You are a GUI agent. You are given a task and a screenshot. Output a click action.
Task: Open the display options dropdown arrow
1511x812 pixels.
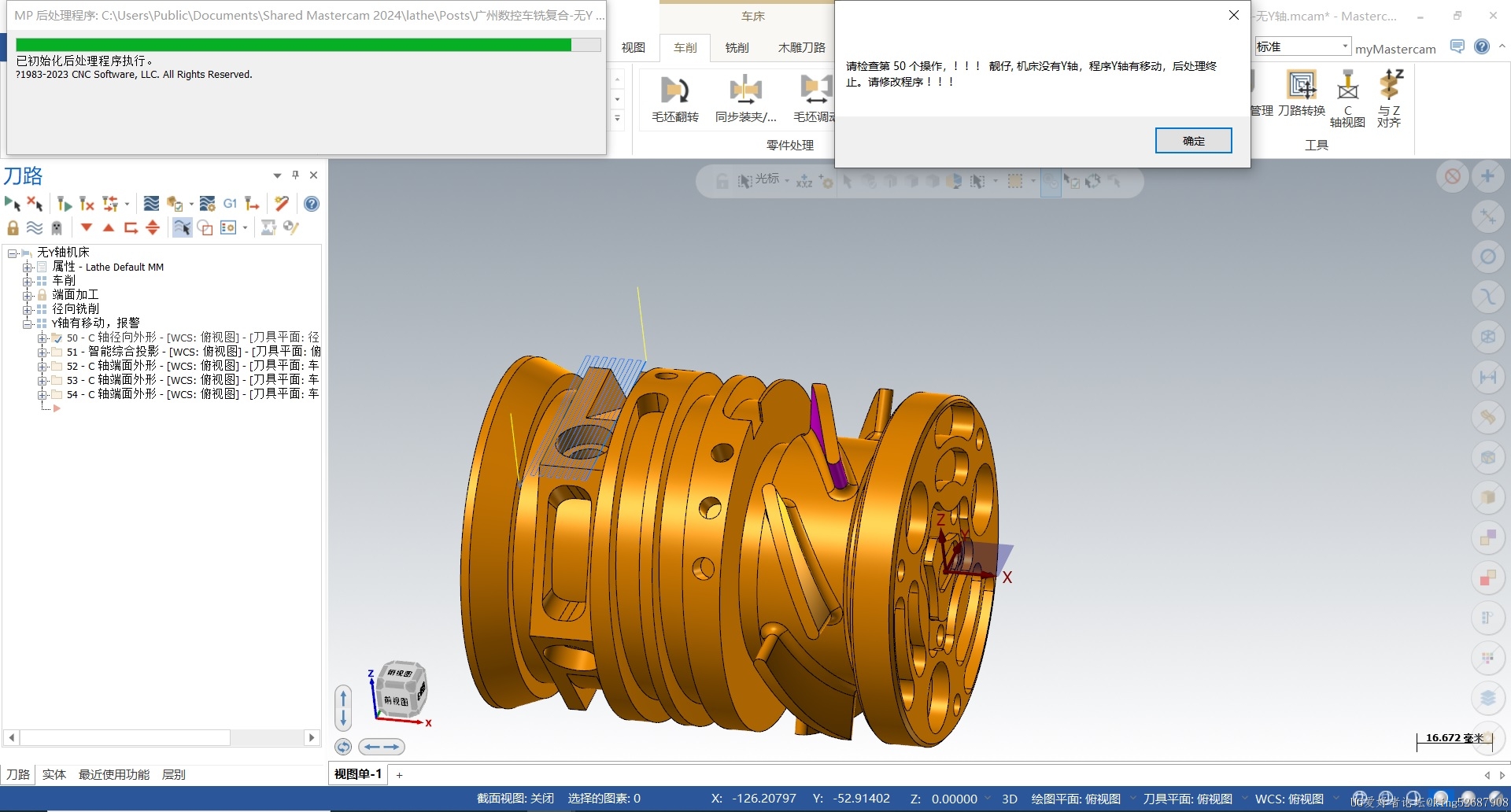tap(246, 228)
